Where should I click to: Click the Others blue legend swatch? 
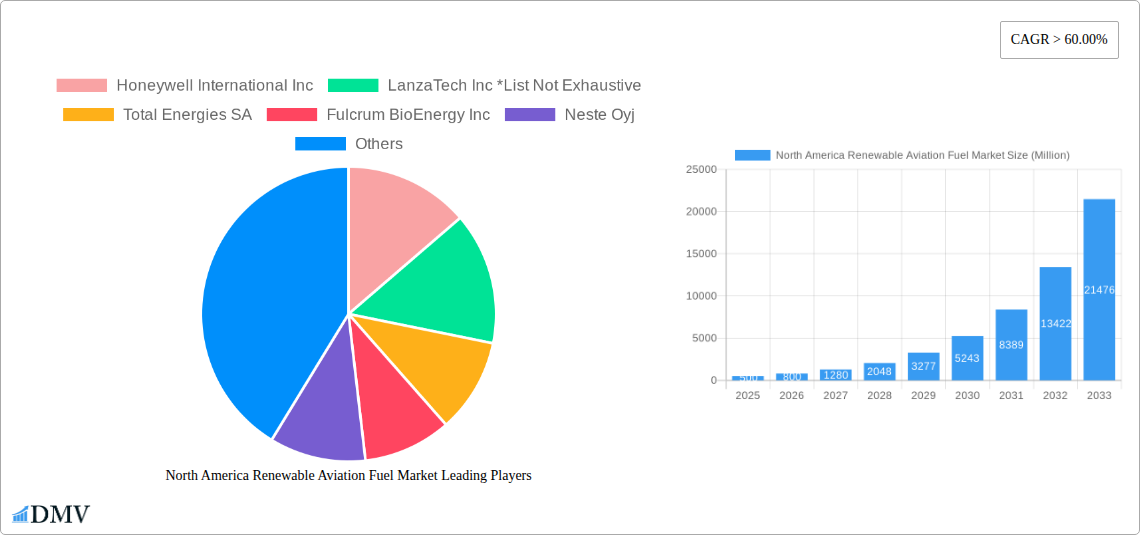[x=320, y=144]
